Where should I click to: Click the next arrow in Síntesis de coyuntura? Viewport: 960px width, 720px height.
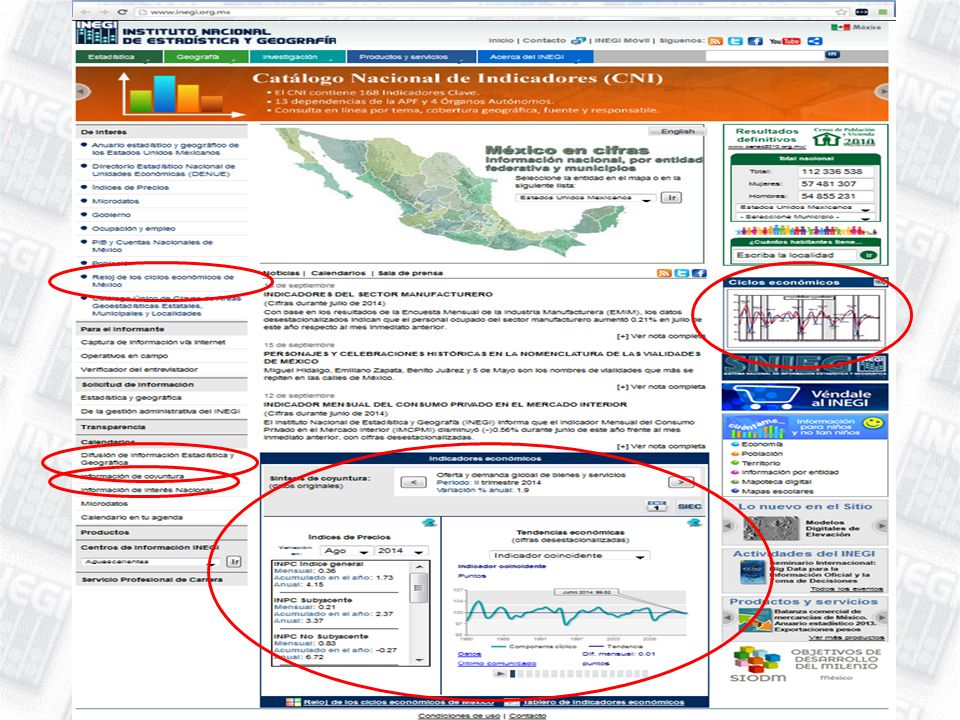tap(680, 482)
